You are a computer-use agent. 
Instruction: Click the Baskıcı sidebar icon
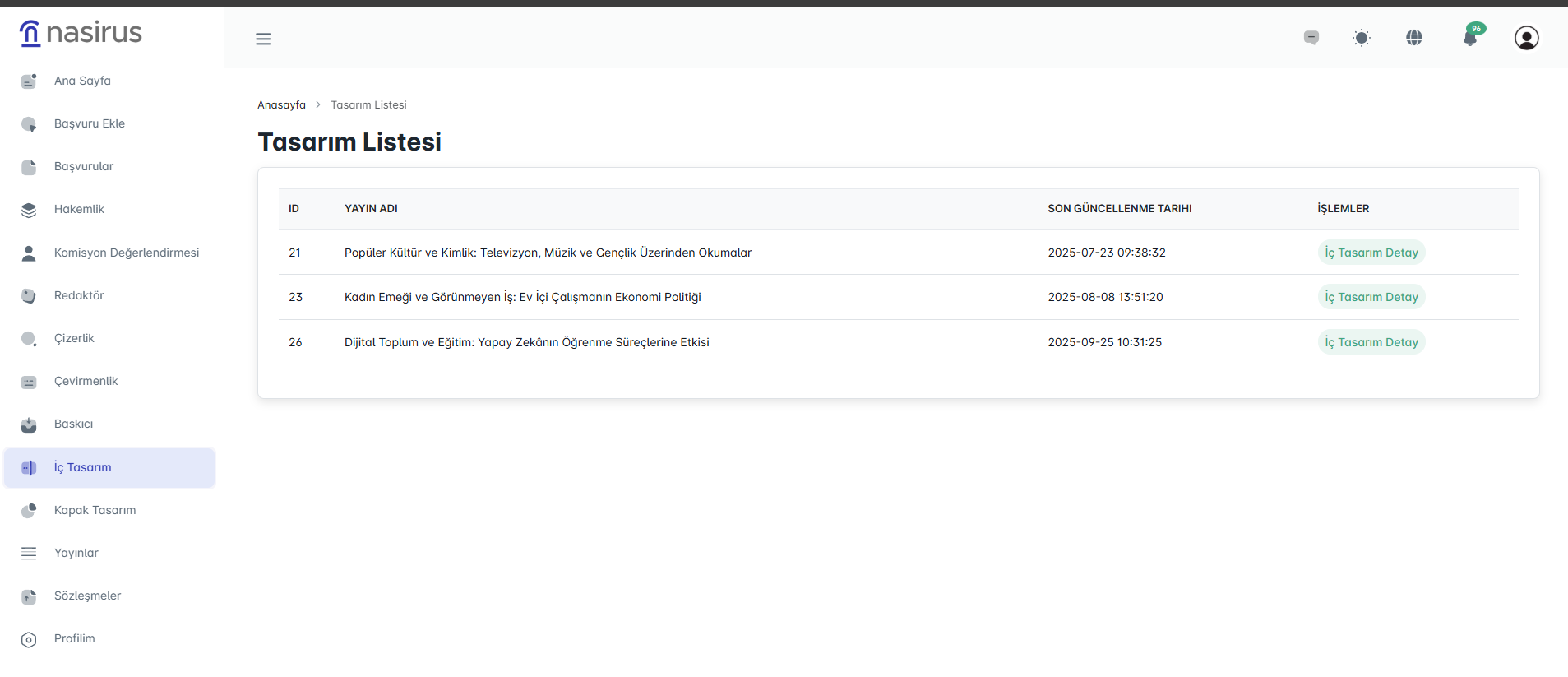click(29, 424)
